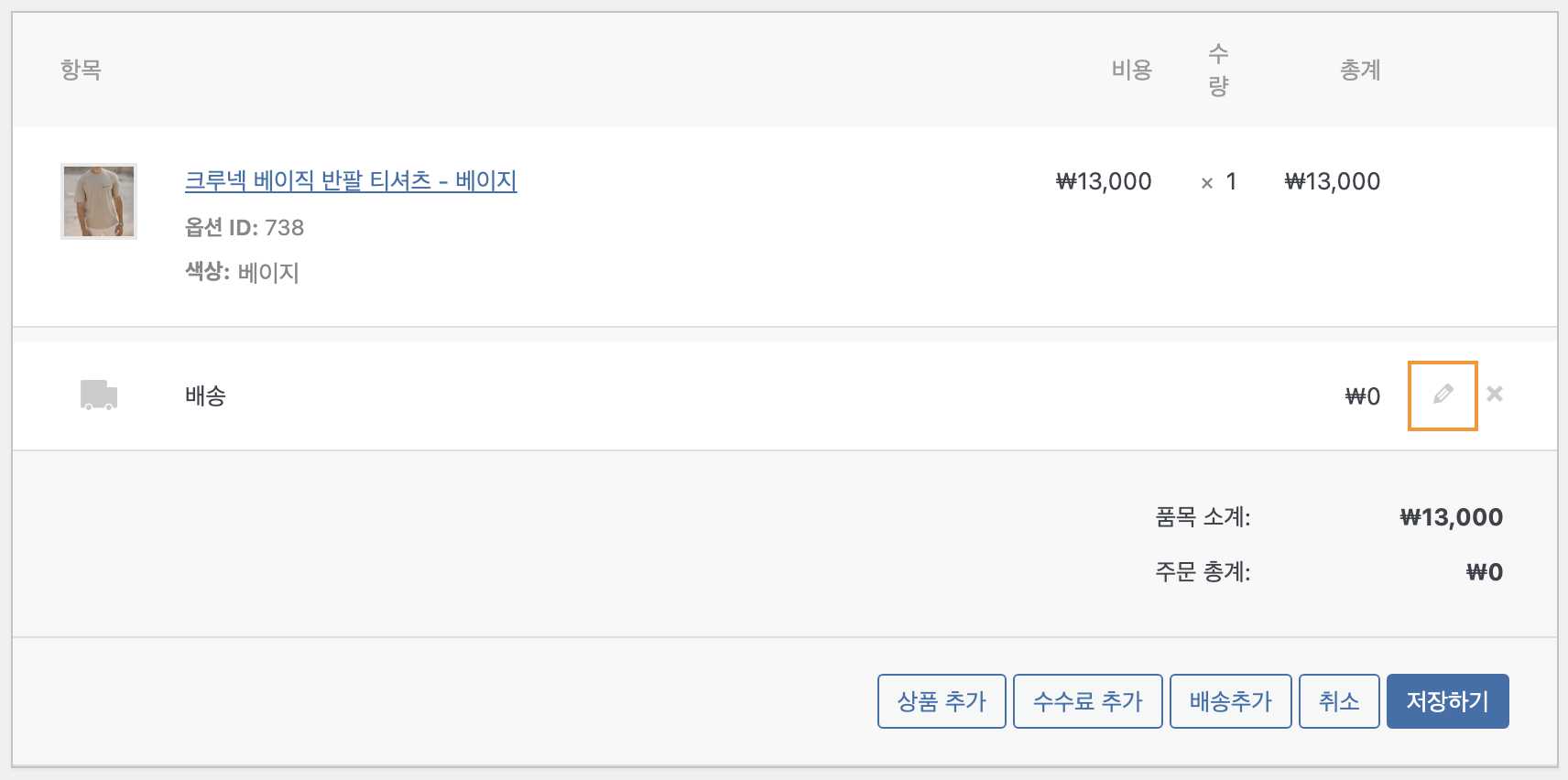Open the 크루넥 베이직 반팔 티셔츠 product link
Image resolution: width=1568 pixels, height=780 pixels.
tap(351, 180)
